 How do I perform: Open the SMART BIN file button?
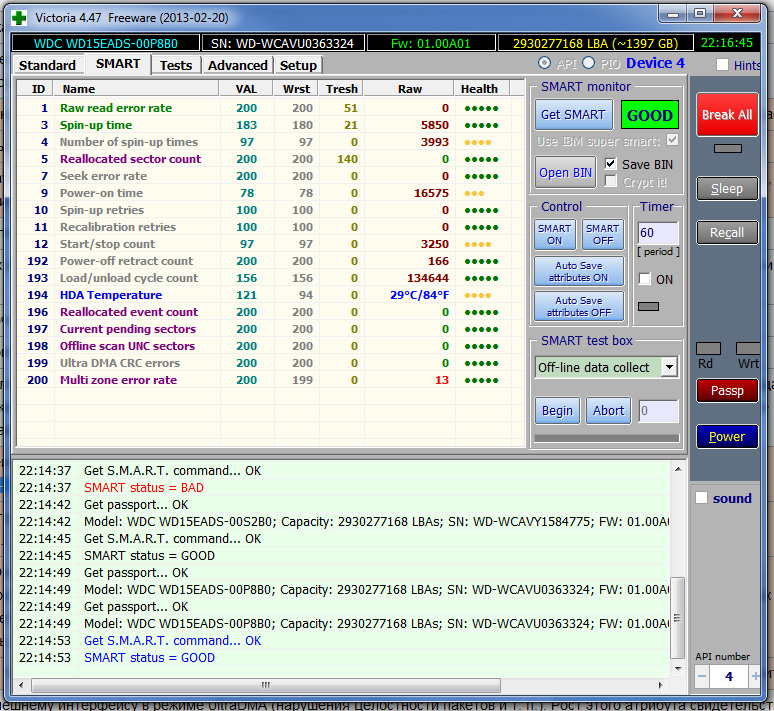[567, 172]
